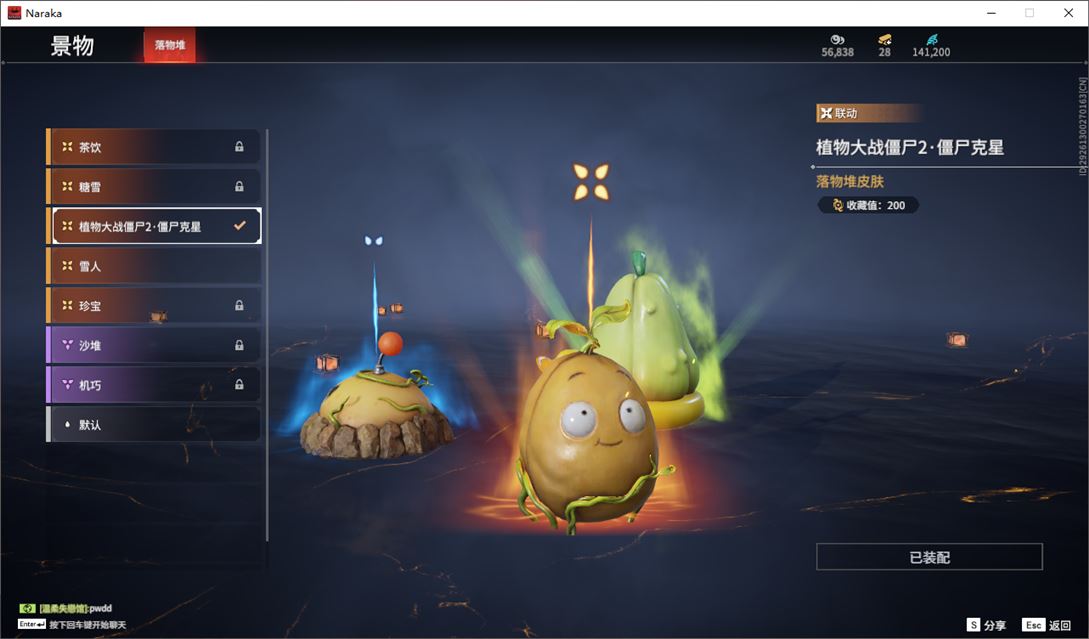The height and width of the screenshot is (639, 1089).
Task: Click the 分享 share button
Action: pos(987,625)
